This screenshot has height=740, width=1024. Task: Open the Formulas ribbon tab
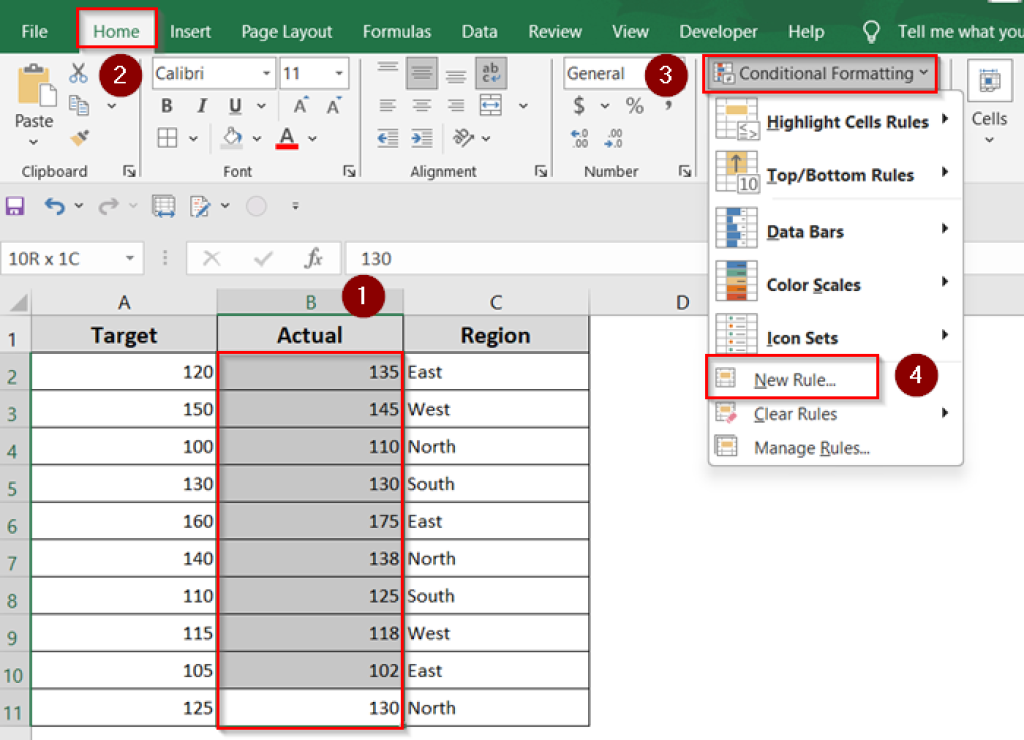(x=397, y=31)
